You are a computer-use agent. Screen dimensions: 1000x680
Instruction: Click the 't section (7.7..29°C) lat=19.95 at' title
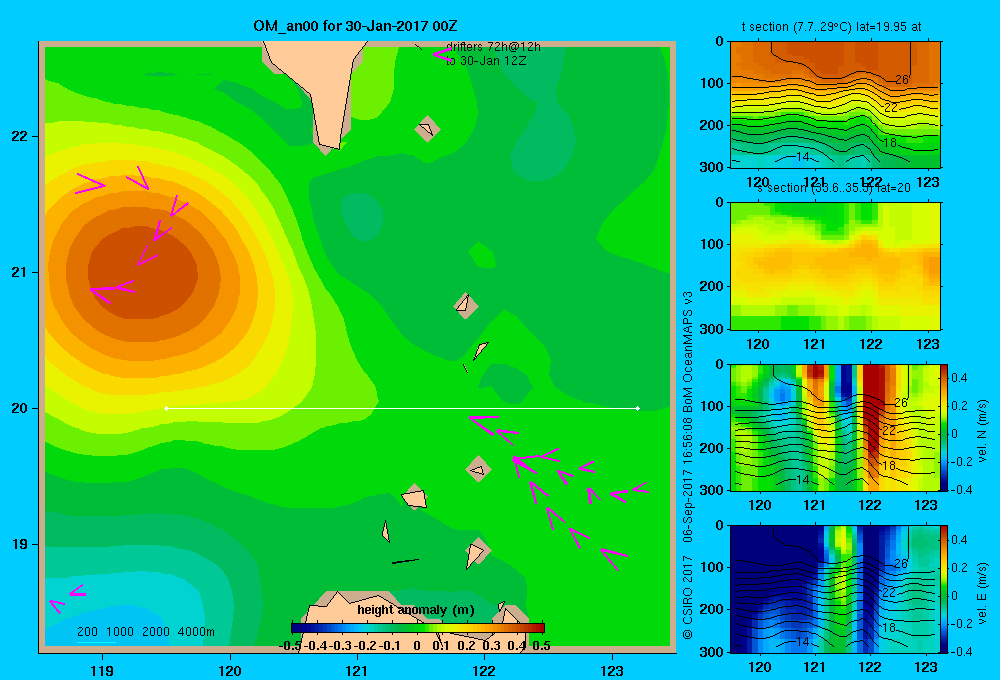[x=831, y=27]
